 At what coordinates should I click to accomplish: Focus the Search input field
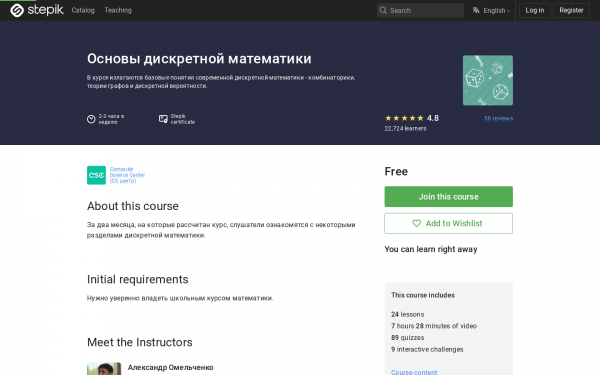click(x=420, y=10)
